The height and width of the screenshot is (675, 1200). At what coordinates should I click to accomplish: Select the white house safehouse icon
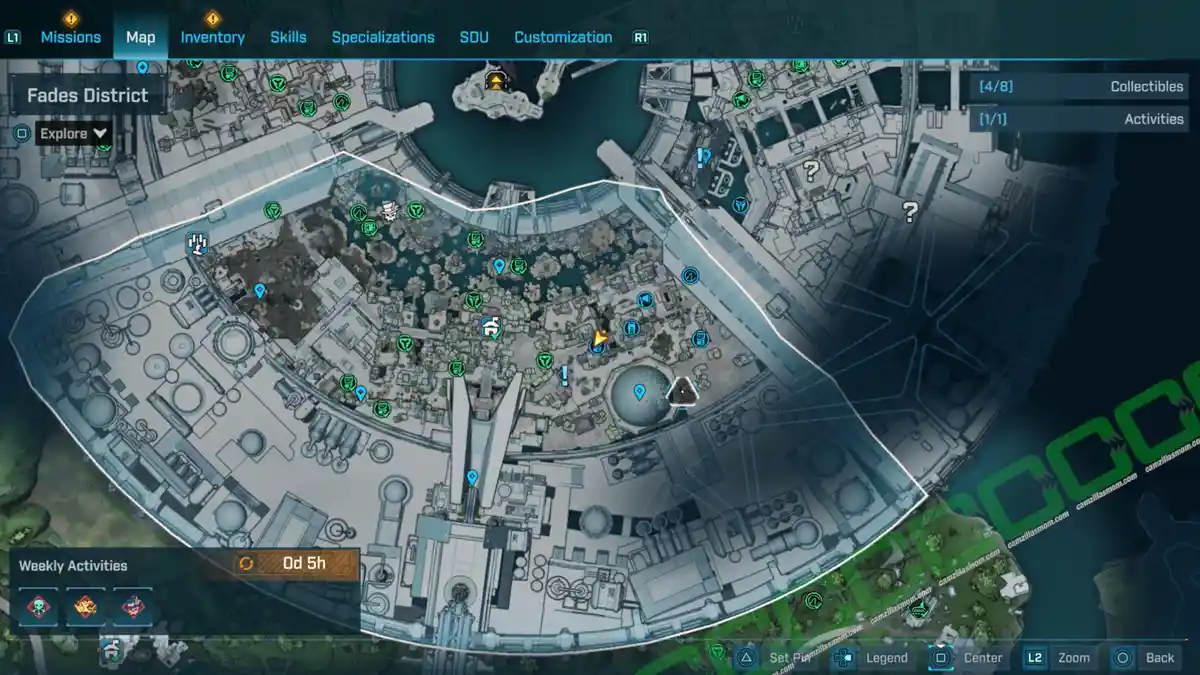pyautogui.click(x=489, y=326)
